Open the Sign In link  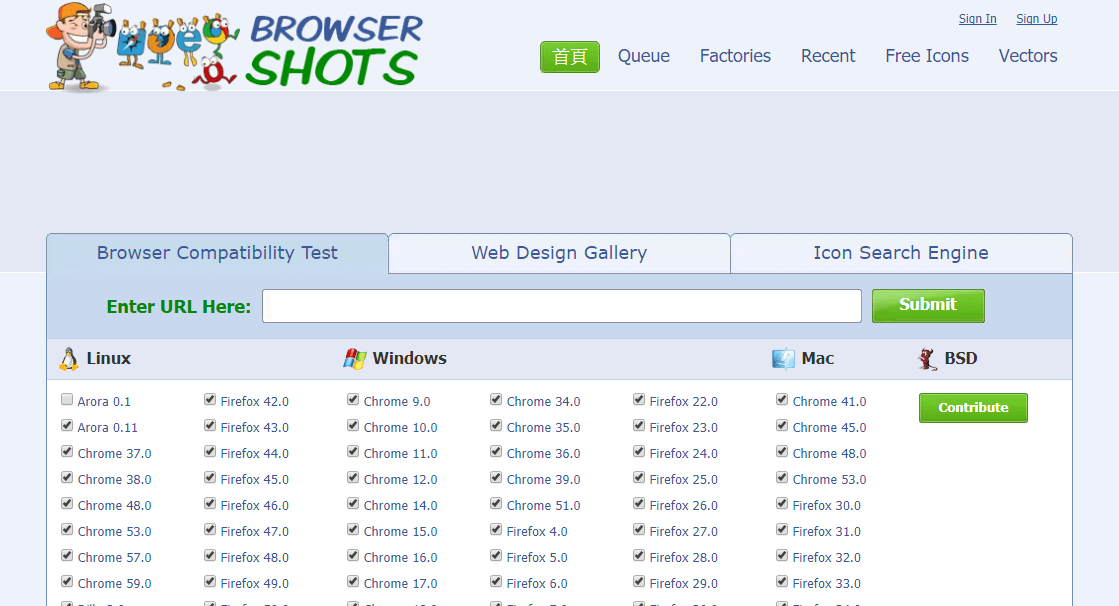(x=977, y=19)
